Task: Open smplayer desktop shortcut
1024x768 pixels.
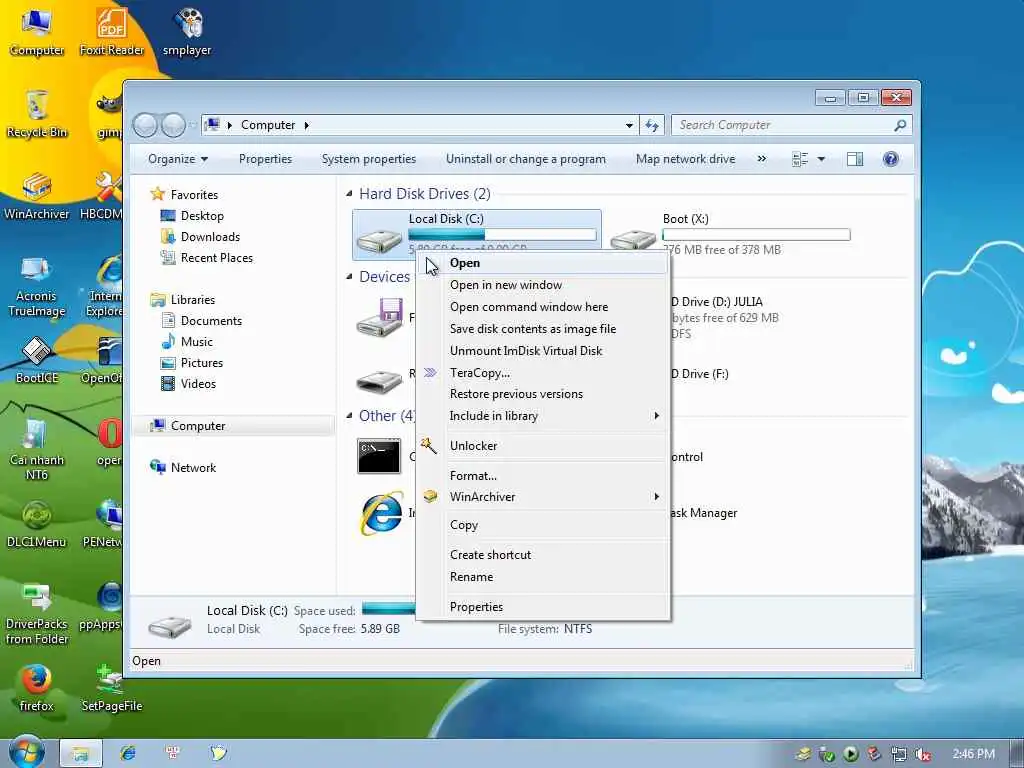Action: [x=187, y=31]
